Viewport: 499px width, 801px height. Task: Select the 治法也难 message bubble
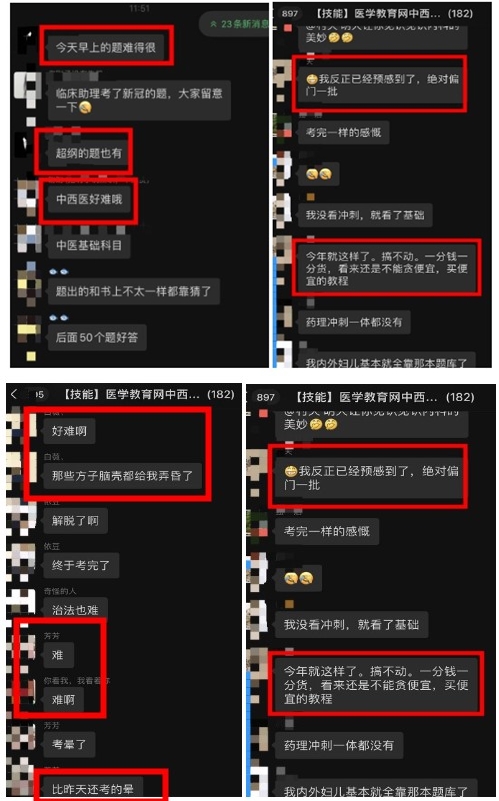75,609
